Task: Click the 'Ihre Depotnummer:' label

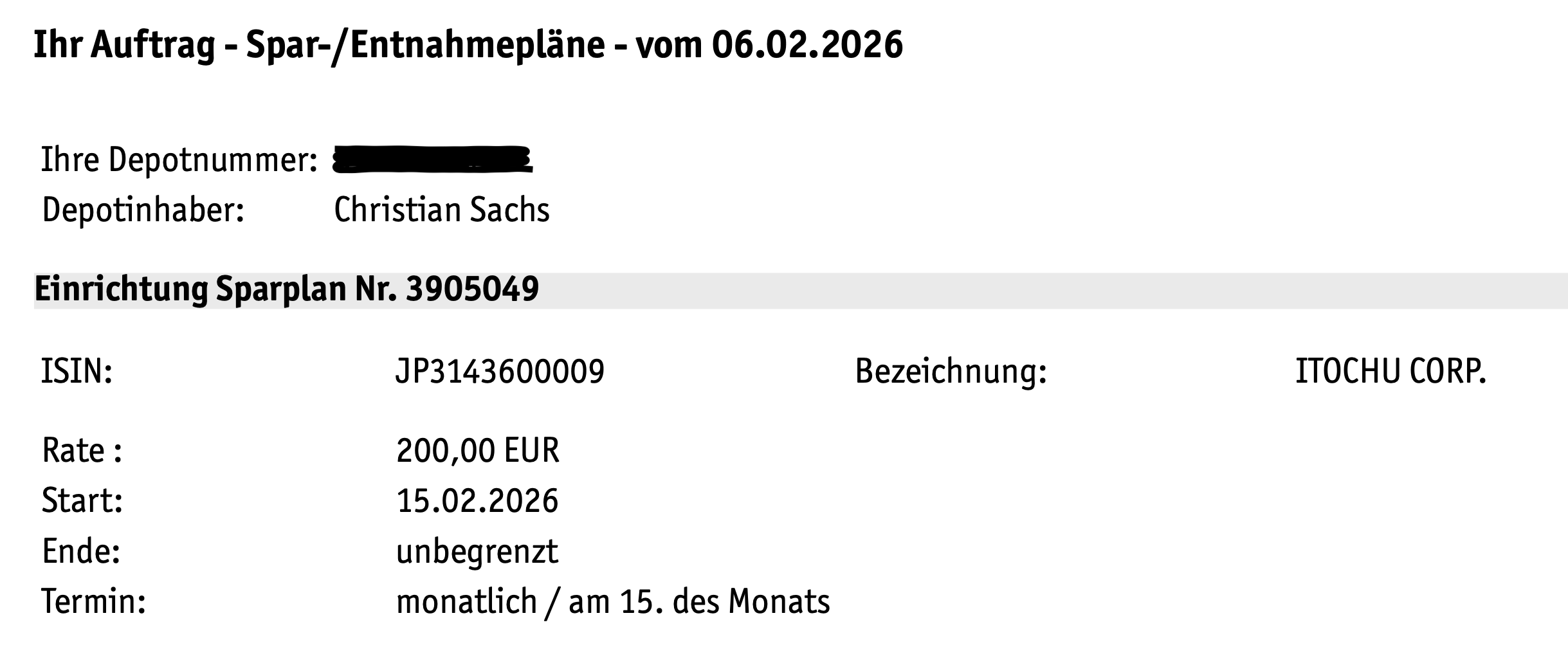Action: (179, 159)
